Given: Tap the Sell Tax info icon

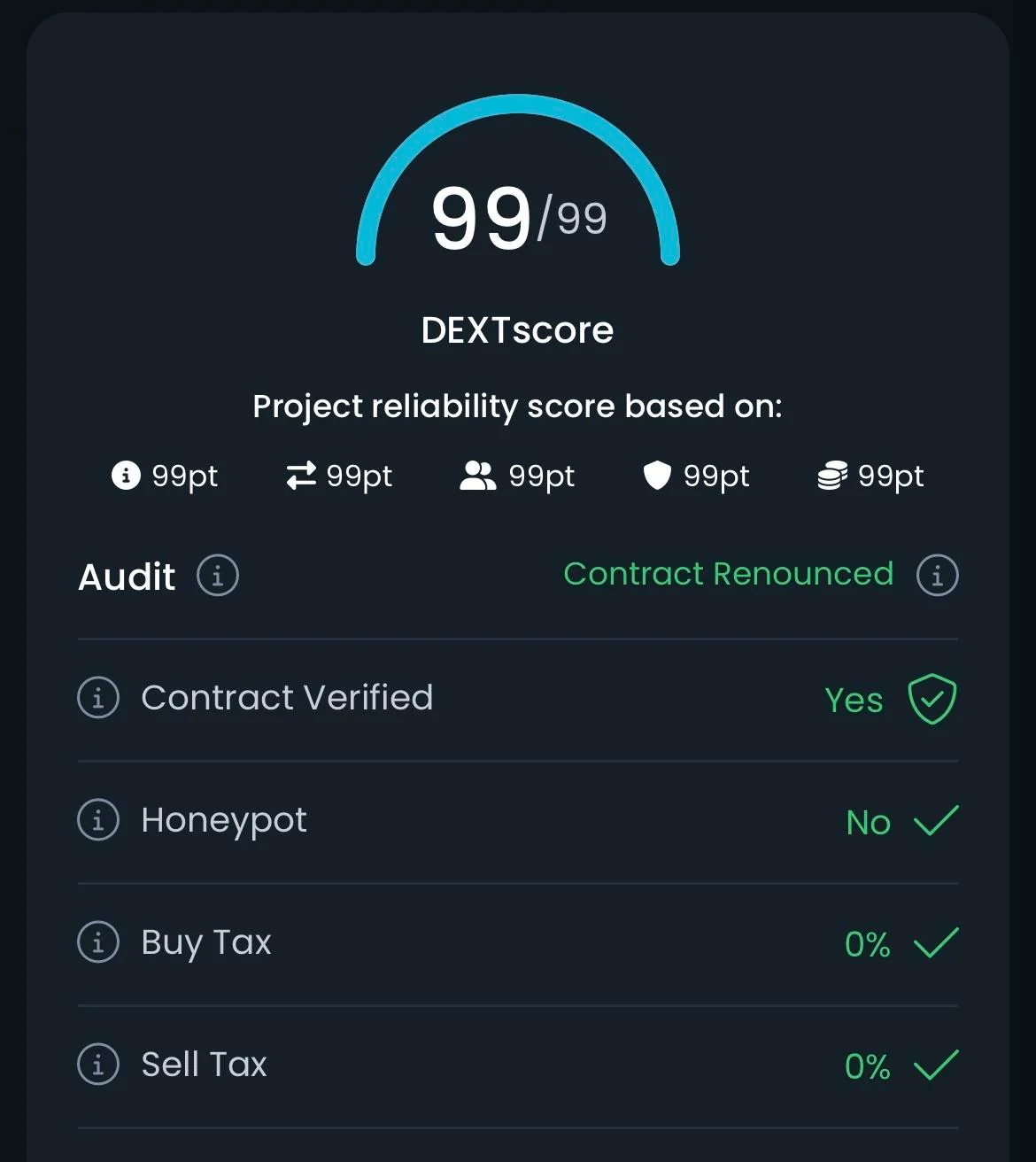Looking at the screenshot, I should pyautogui.click(x=98, y=1065).
